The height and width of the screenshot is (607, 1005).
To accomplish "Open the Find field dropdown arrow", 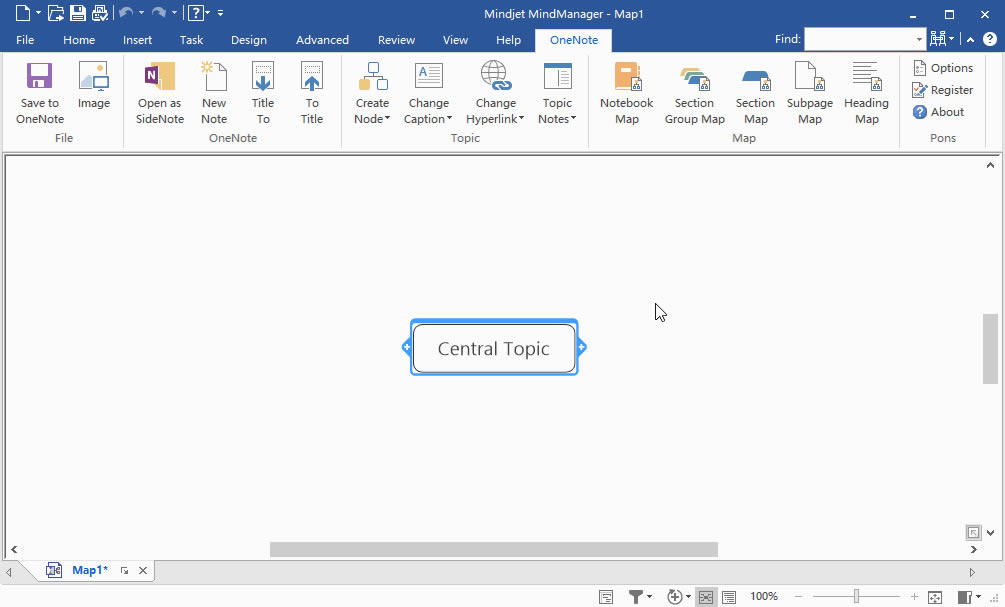I will (x=918, y=39).
